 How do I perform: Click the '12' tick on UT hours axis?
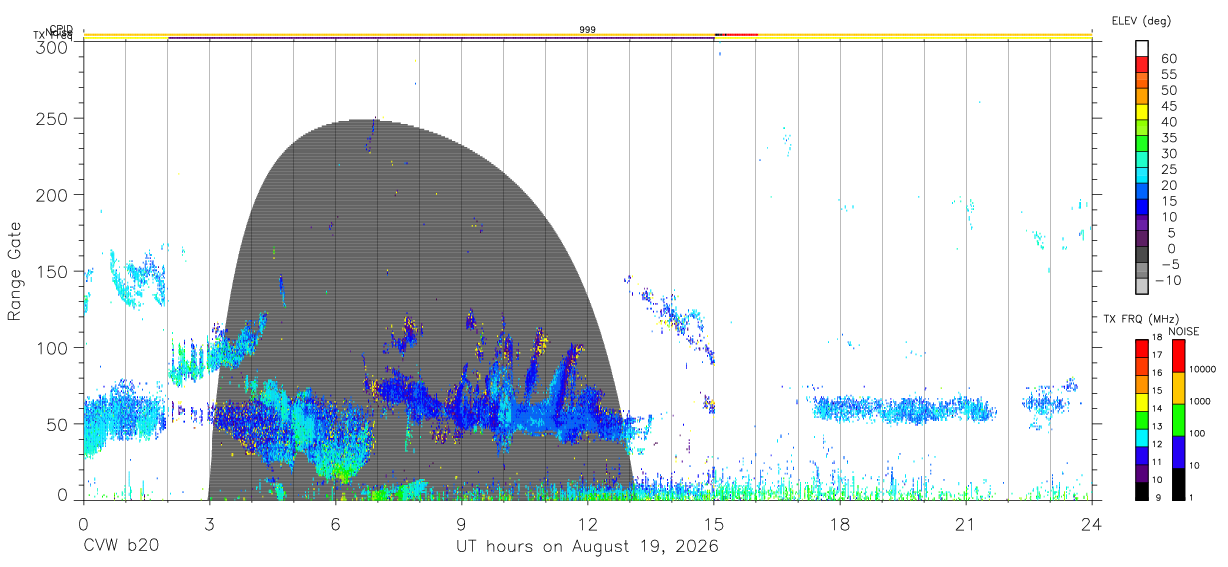tap(587, 524)
